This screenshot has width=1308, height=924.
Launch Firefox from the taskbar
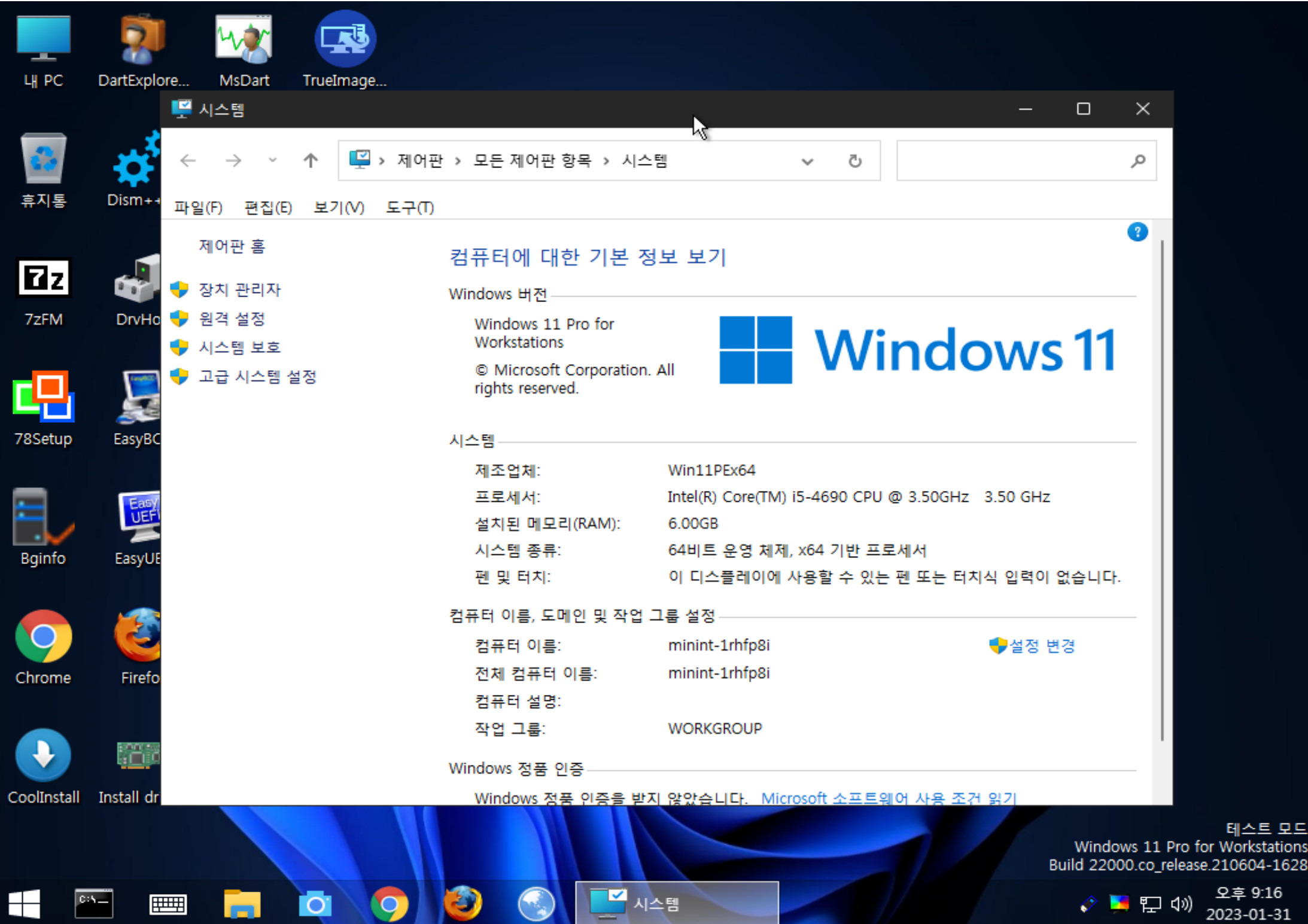[x=463, y=903]
